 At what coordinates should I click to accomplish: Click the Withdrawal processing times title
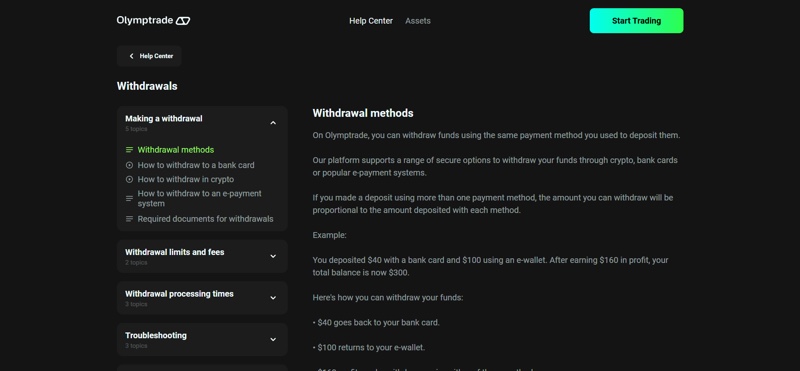click(x=179, y=294)
